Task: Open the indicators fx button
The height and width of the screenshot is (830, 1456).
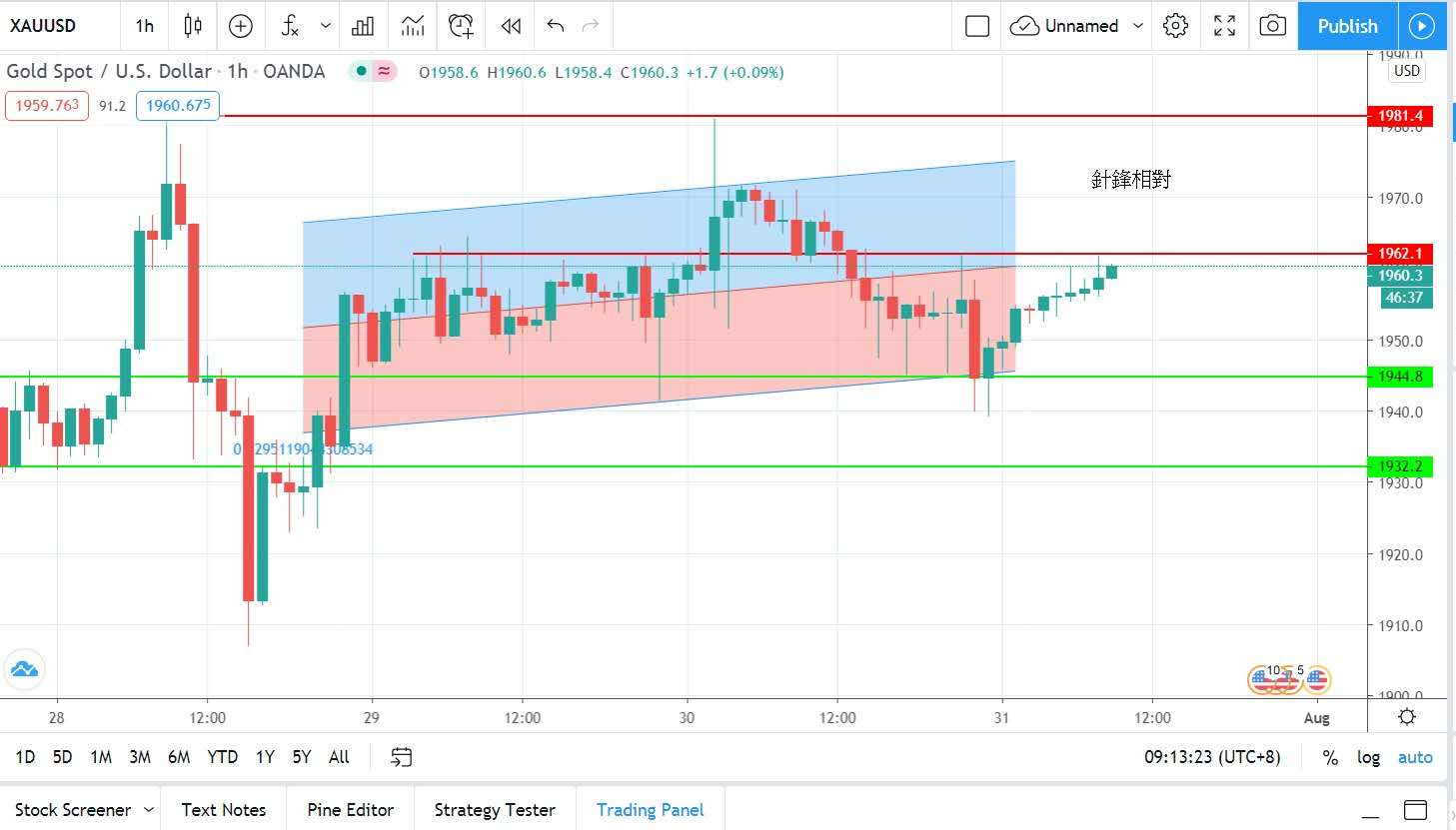Action: pyautogui.click(x=290, y=26)
